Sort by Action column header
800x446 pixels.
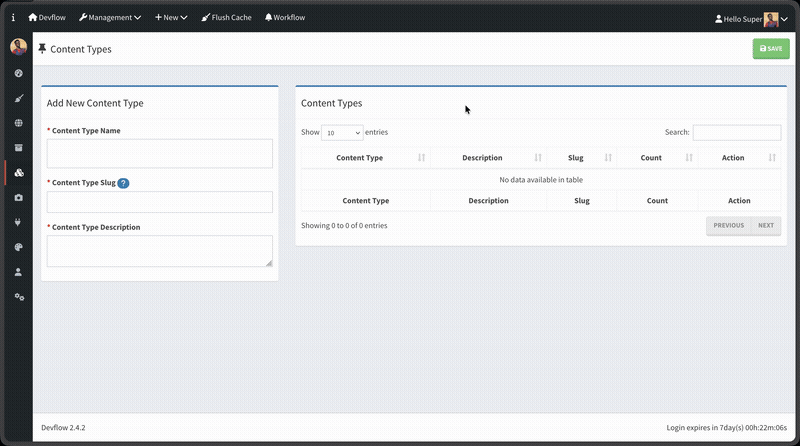pos(739,158)
